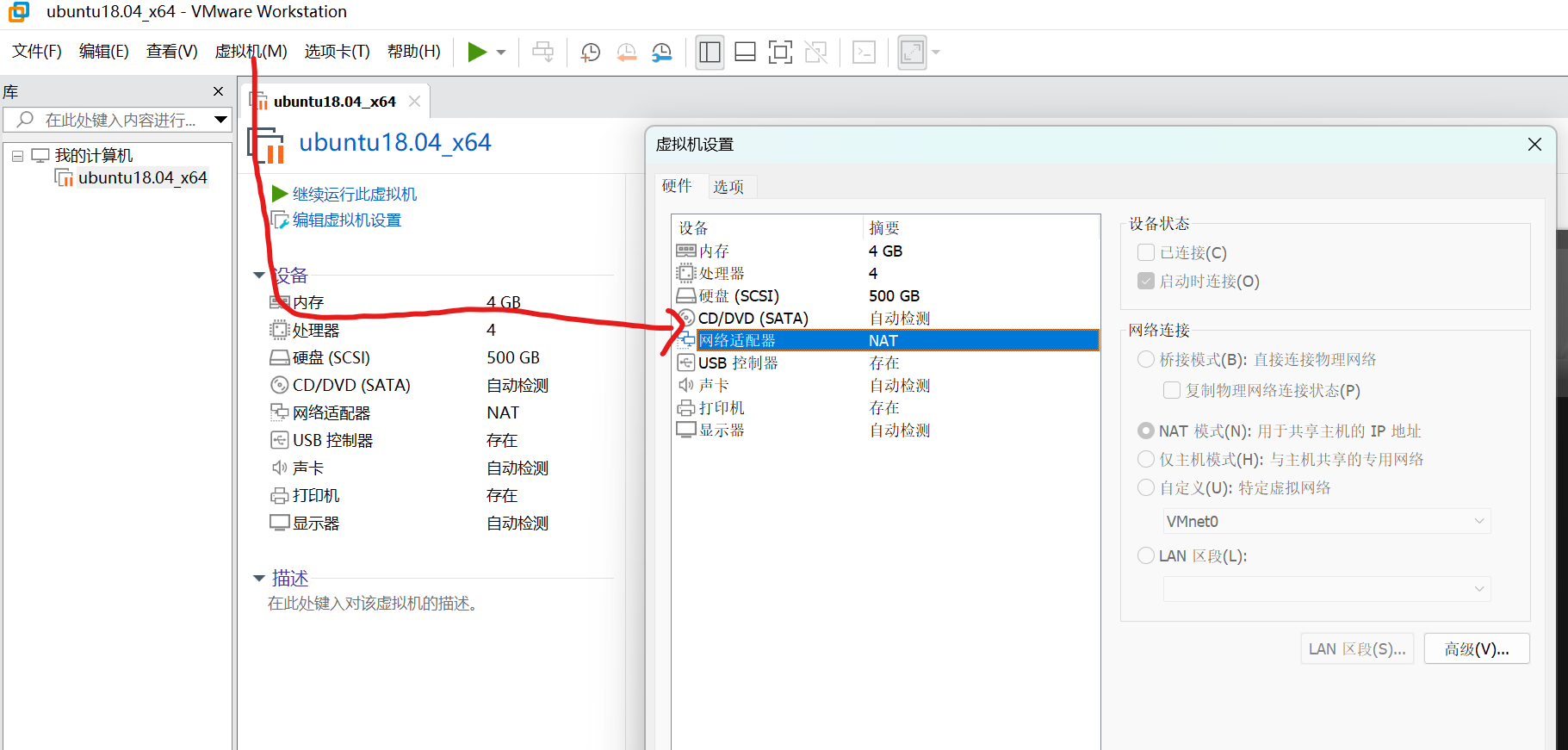Open the console view icon

864,53
